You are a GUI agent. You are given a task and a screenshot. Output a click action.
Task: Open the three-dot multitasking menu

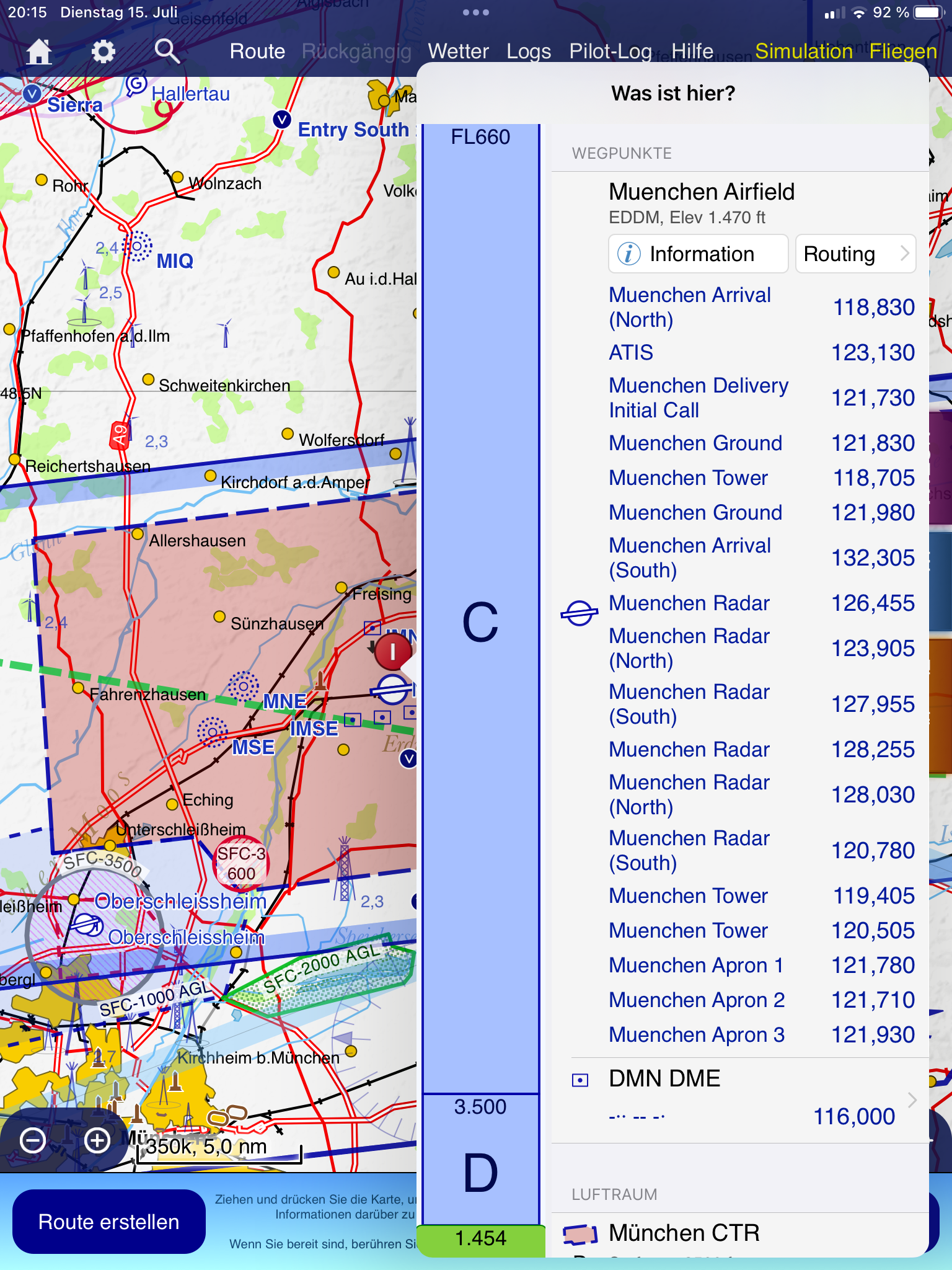click(475, 12)
